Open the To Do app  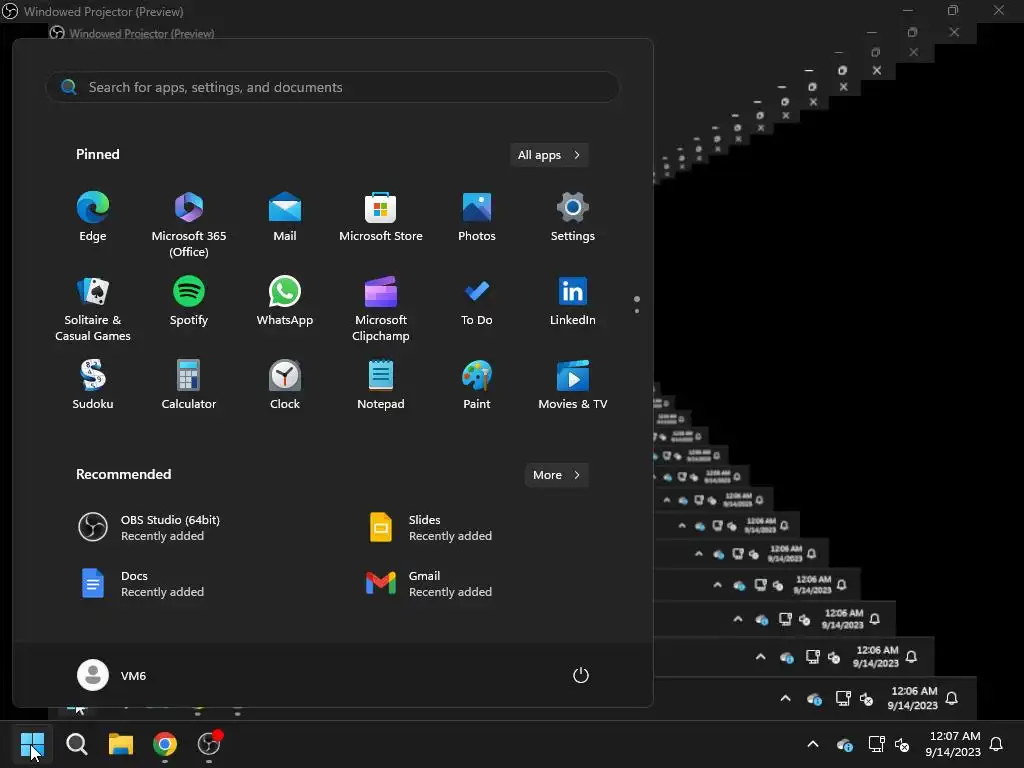477,302
